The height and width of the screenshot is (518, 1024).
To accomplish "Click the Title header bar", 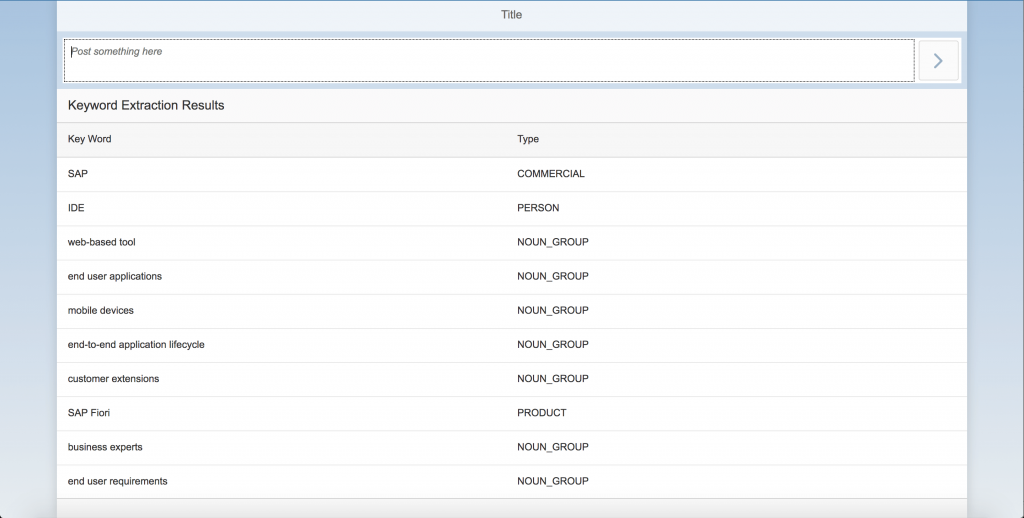I will [x=511, y=15].
